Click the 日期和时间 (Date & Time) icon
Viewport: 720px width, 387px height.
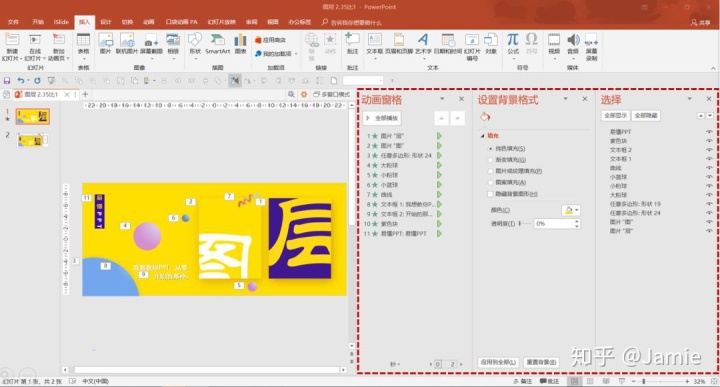coord(448,40)
